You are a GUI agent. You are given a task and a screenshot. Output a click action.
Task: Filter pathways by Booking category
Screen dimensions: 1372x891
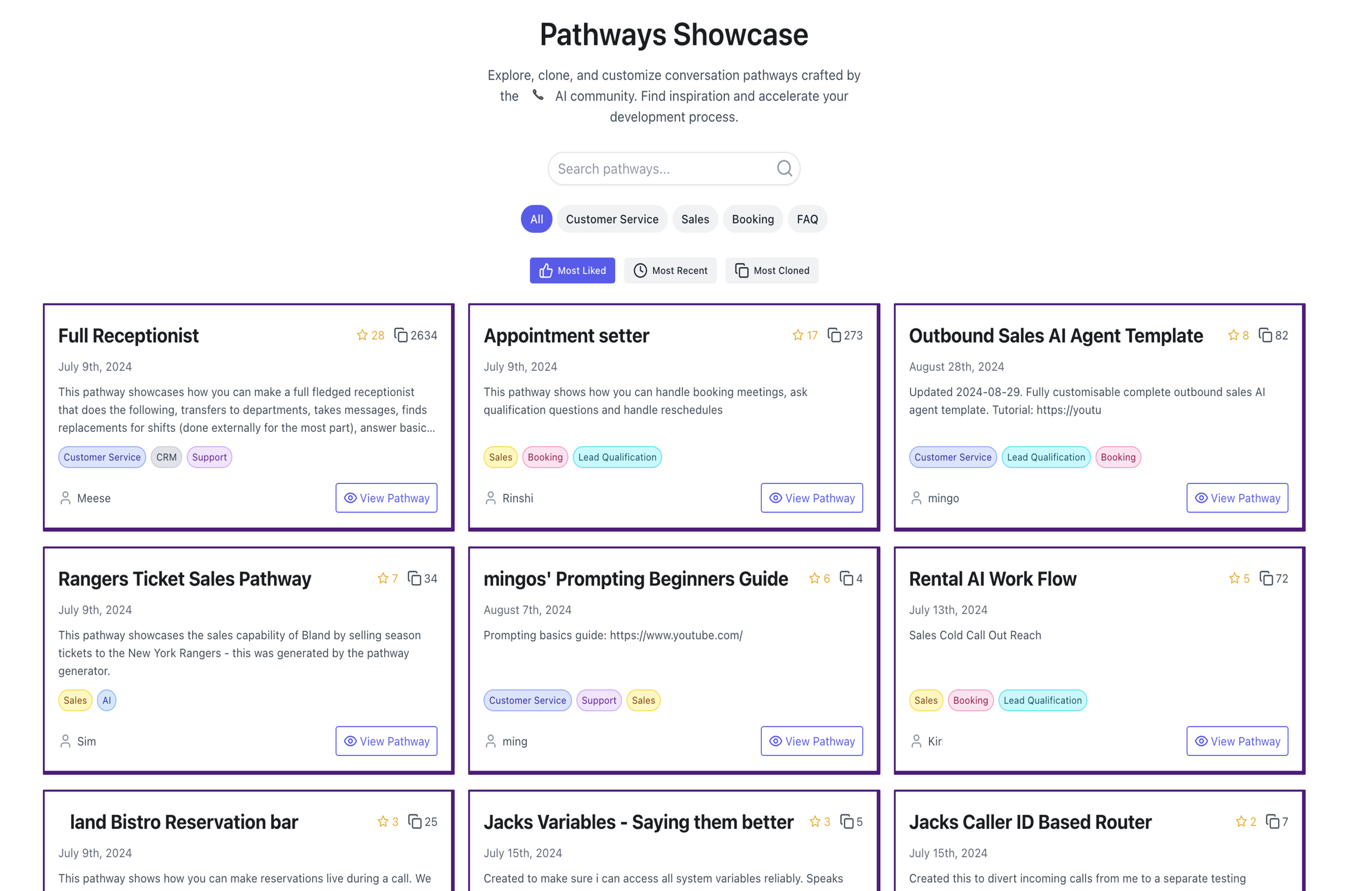(x=752, y=219)
